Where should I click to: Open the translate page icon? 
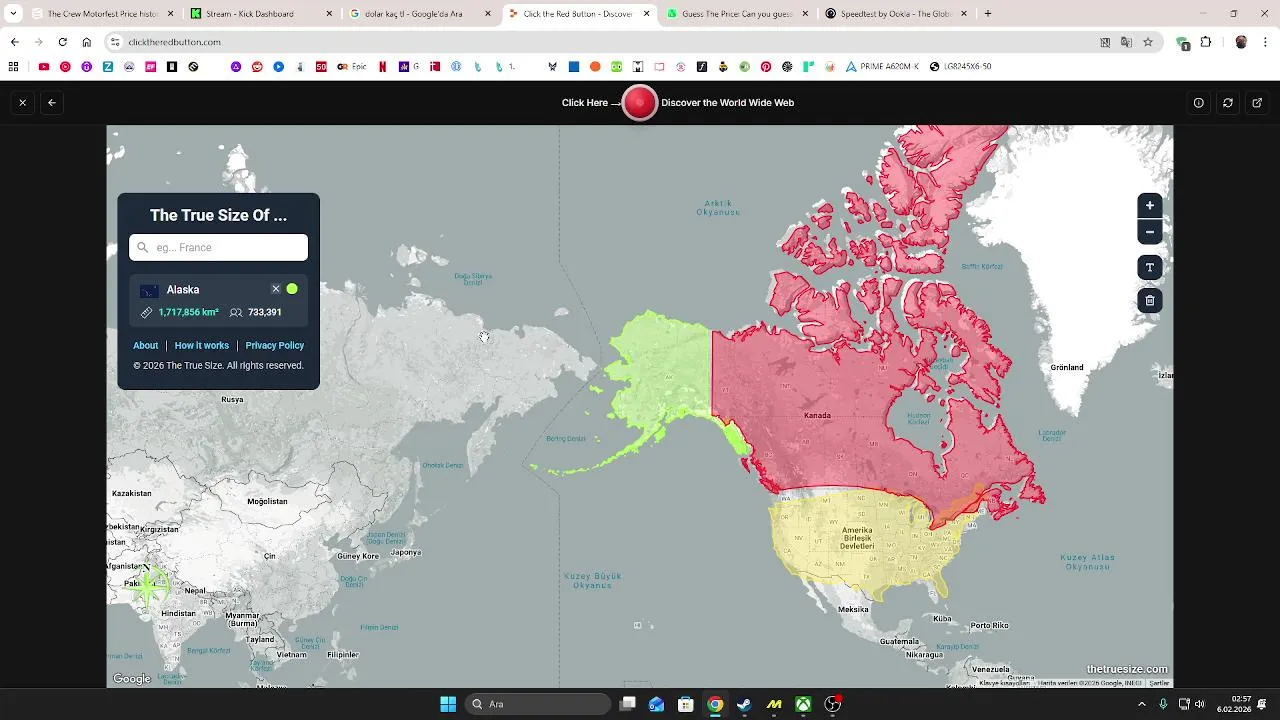pos(1126,42)
